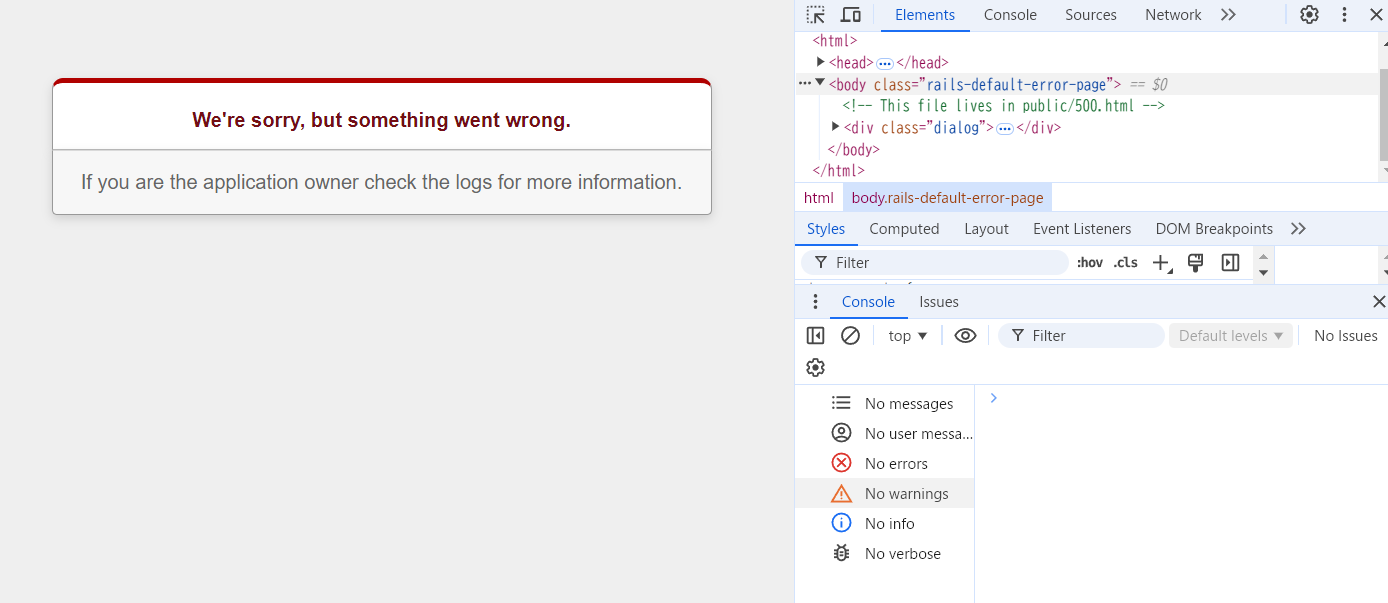Select No user messages sidebar item

click(x=885, y=434)
